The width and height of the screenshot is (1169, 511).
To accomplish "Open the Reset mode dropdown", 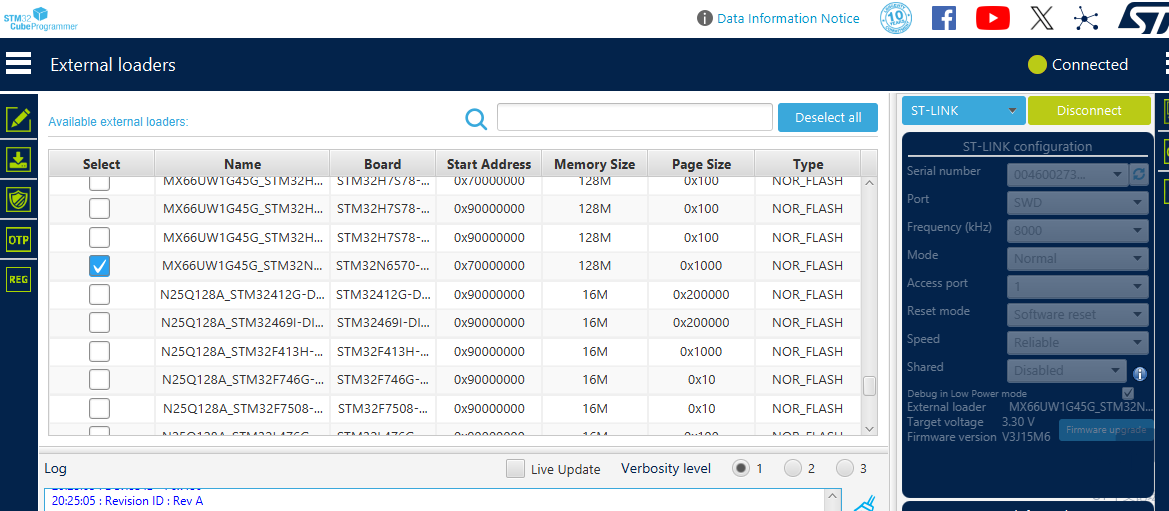I will click(1077, 314).
